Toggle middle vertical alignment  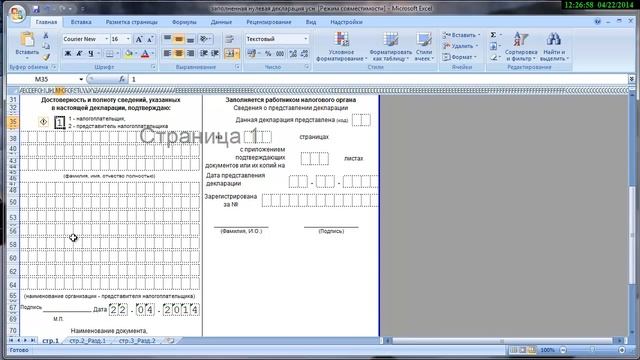[179, 39]
